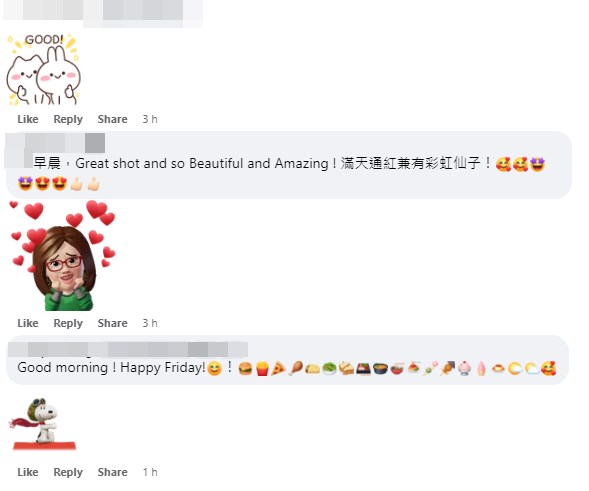Screen dimensions: 589x491
Task: Like the Happy Friday comment
Action: point(28,472)
